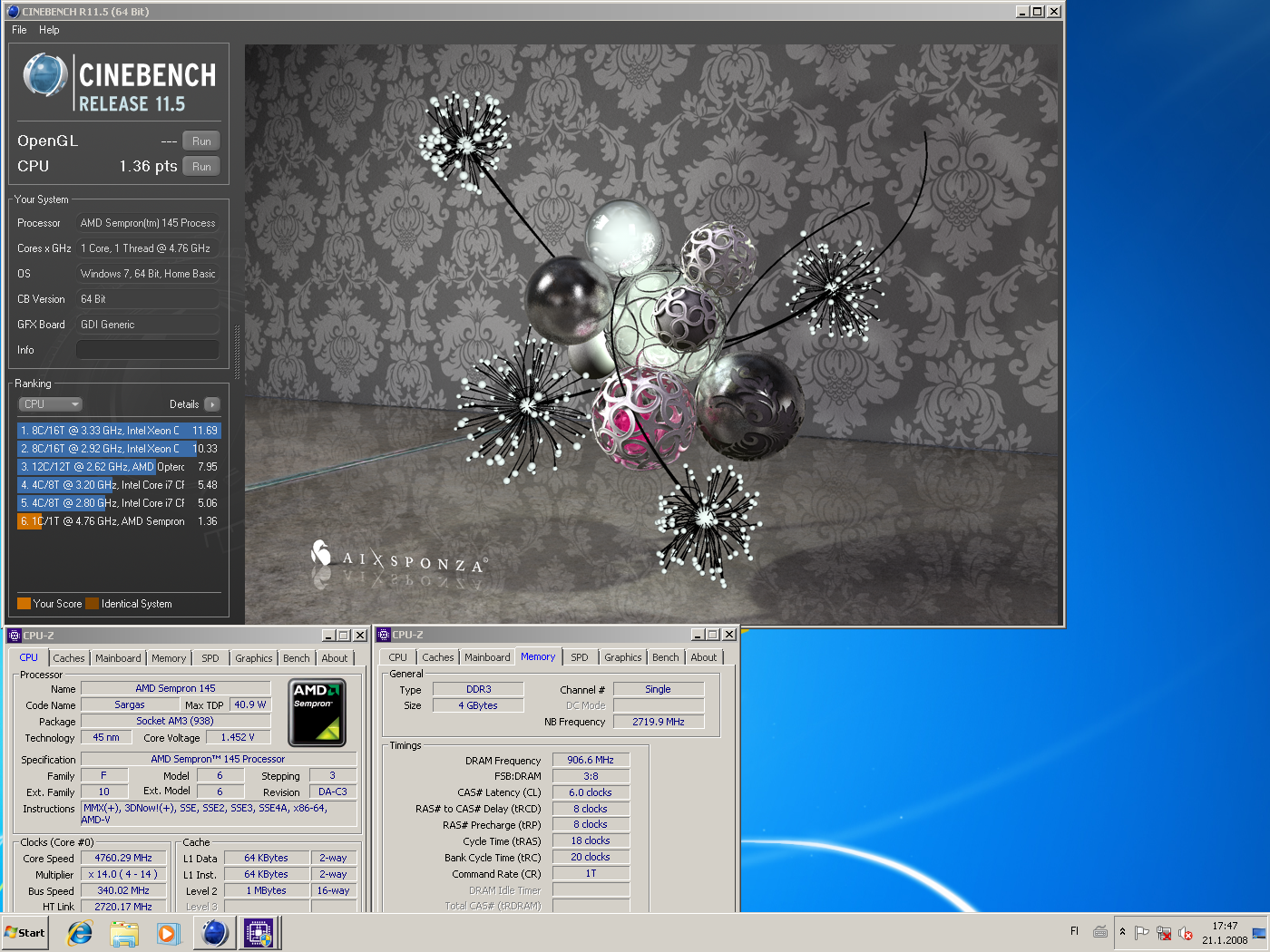
Task: Open About tab in right CPU-Z
Action: [x=704, y=657]
